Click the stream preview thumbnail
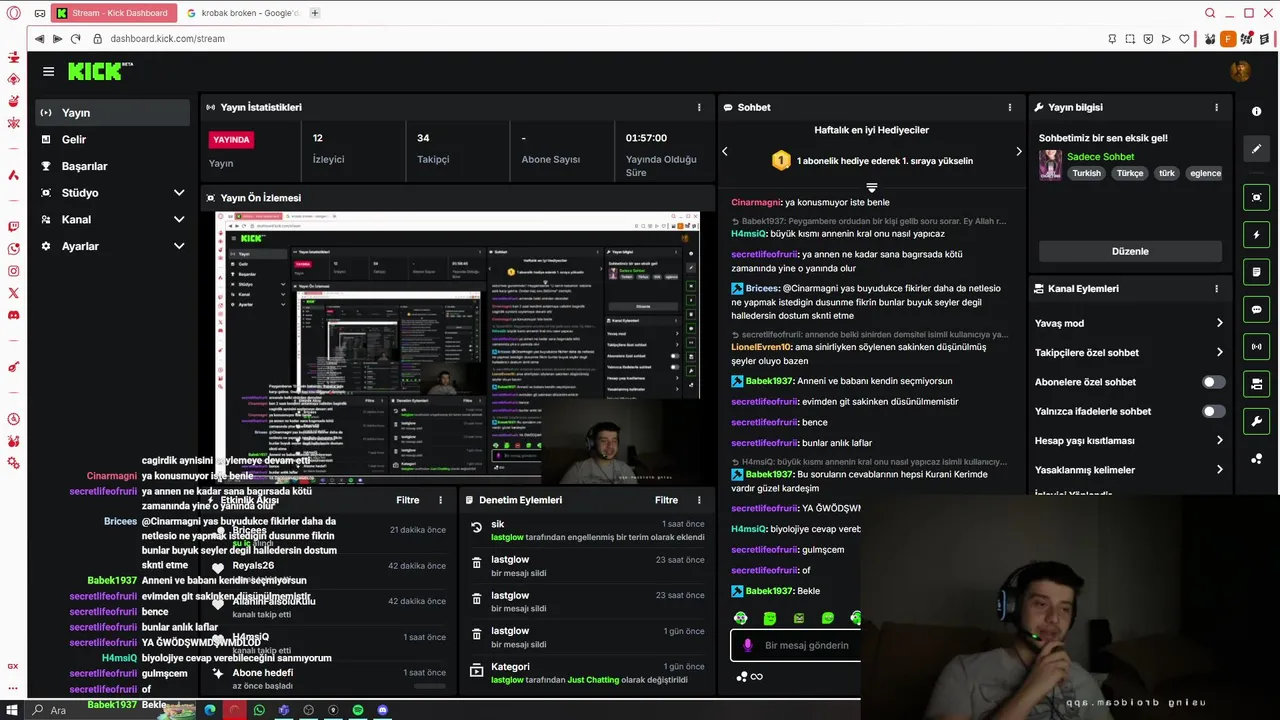Image resolution: width=1280 pixels, height=720 pixels. [x=458, y=347]
